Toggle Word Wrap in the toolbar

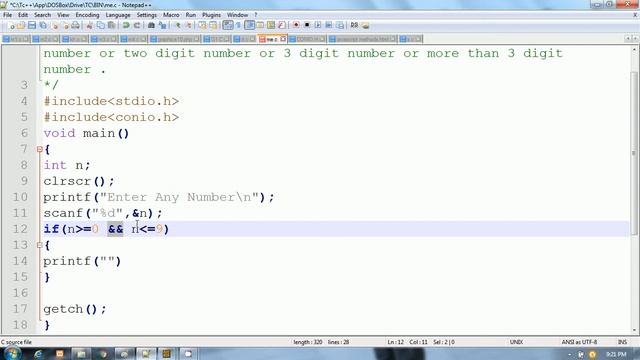(227, 25)
